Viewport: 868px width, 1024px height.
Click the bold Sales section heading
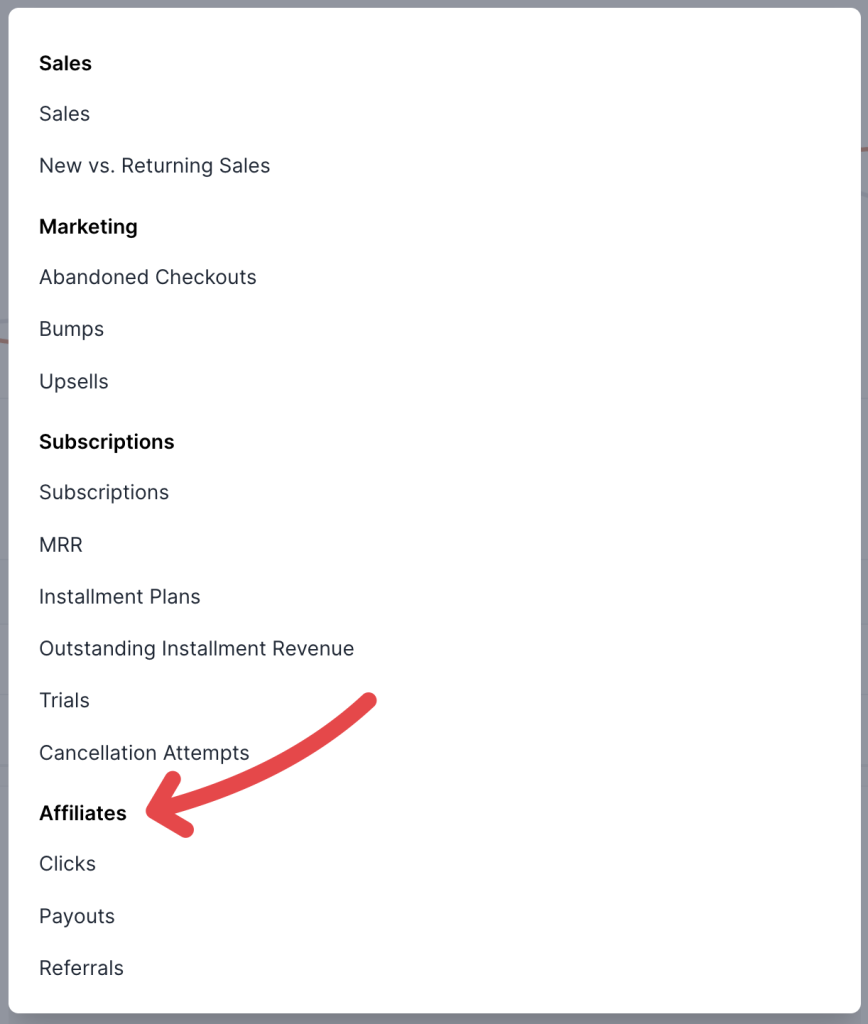click(65, 63)
